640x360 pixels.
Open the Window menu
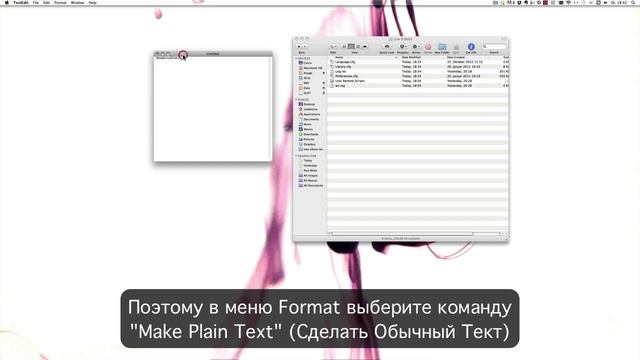(x=77, y=2)
